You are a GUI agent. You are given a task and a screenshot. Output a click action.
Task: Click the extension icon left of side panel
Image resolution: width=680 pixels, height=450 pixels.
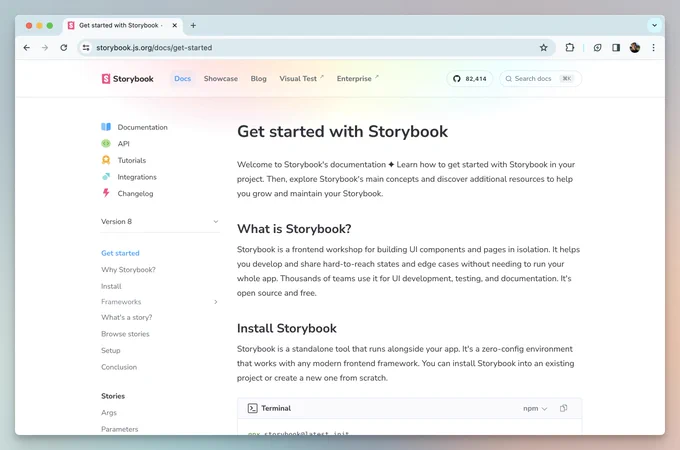coord(597,48)
